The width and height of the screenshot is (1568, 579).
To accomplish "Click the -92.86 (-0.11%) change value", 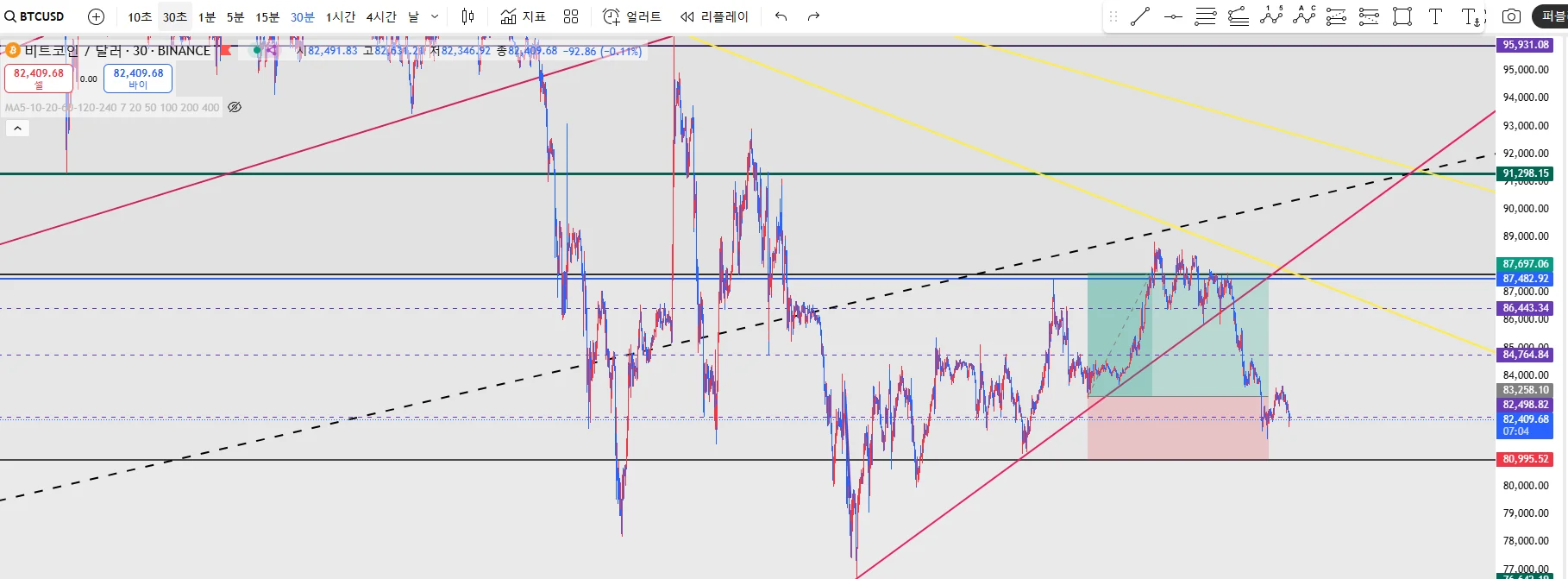I will click(602, 52).
